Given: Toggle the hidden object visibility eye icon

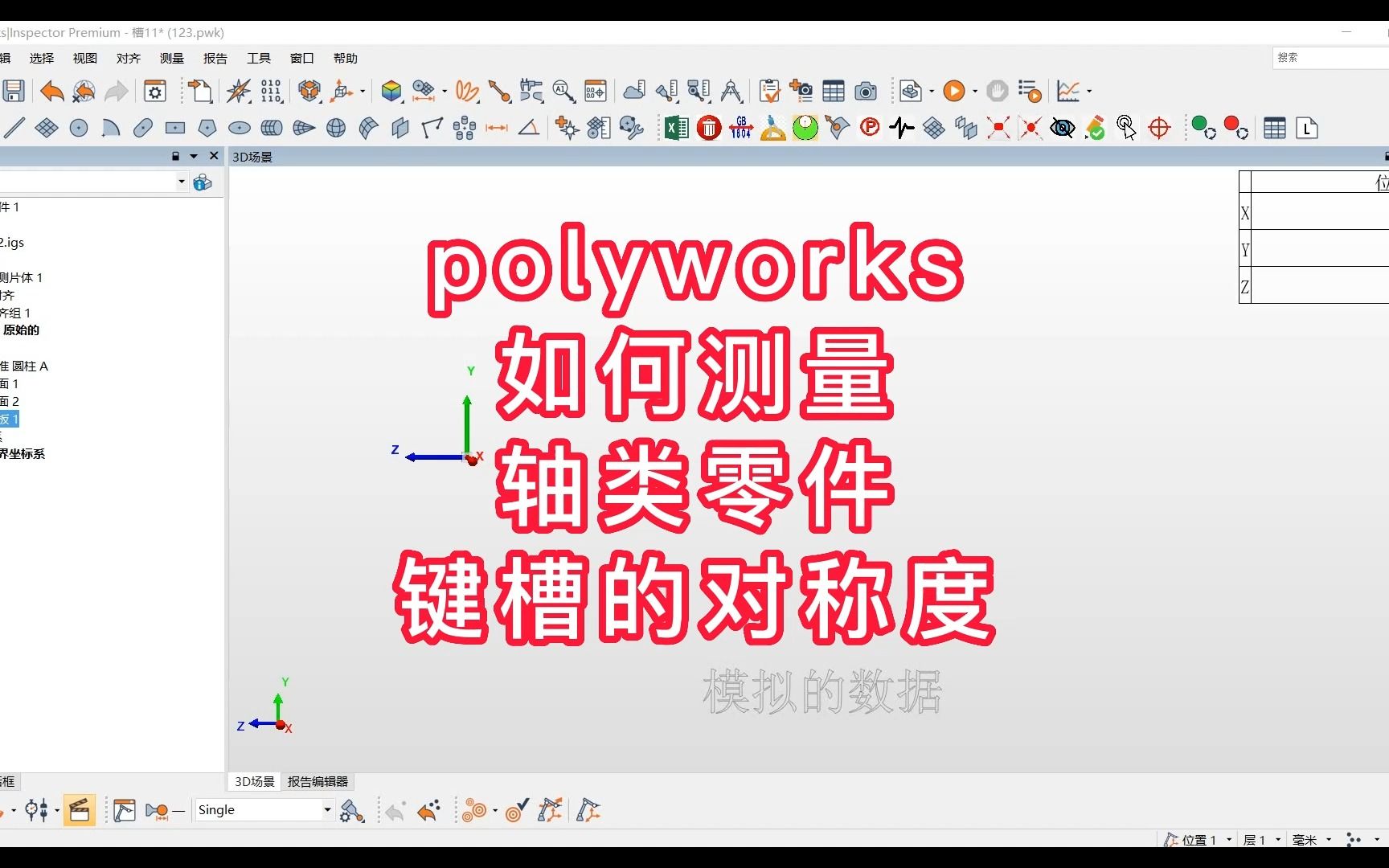Looking at the screenshot, I should 1063,128.
